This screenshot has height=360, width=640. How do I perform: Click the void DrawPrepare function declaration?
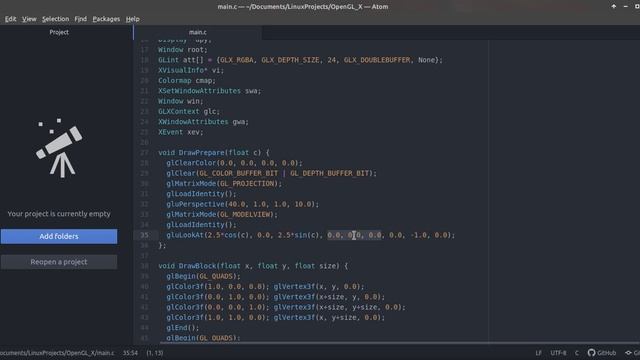213,153
